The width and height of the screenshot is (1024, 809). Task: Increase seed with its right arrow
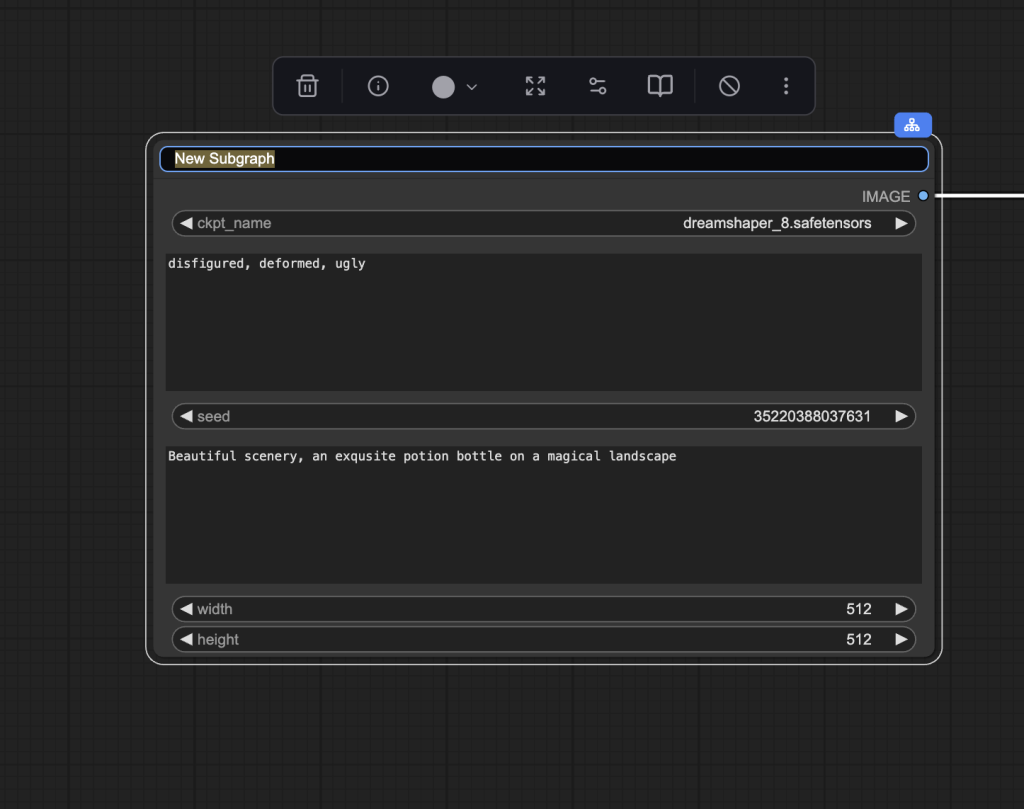(901, 416)
